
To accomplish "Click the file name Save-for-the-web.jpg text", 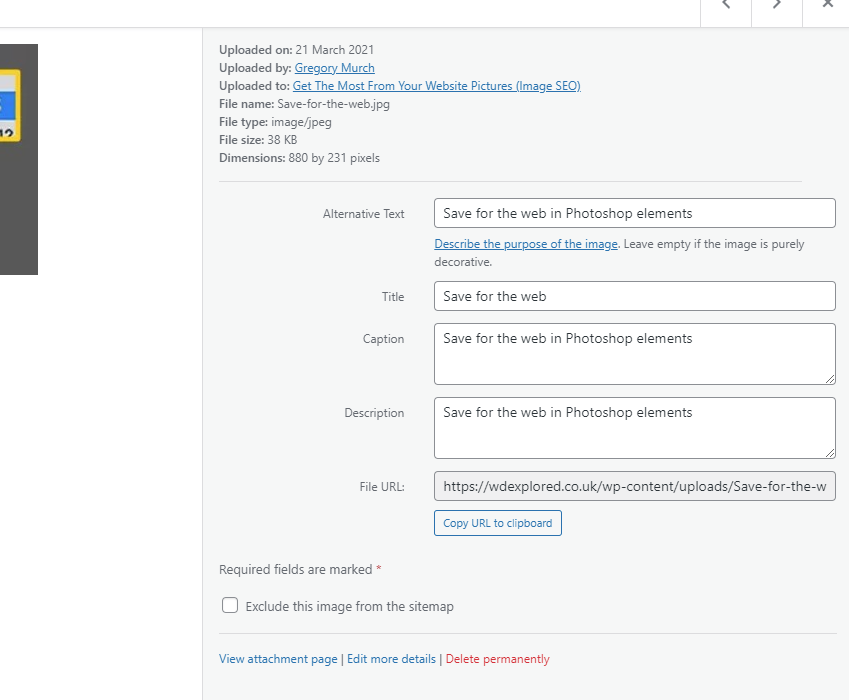I will pos(334,104).
